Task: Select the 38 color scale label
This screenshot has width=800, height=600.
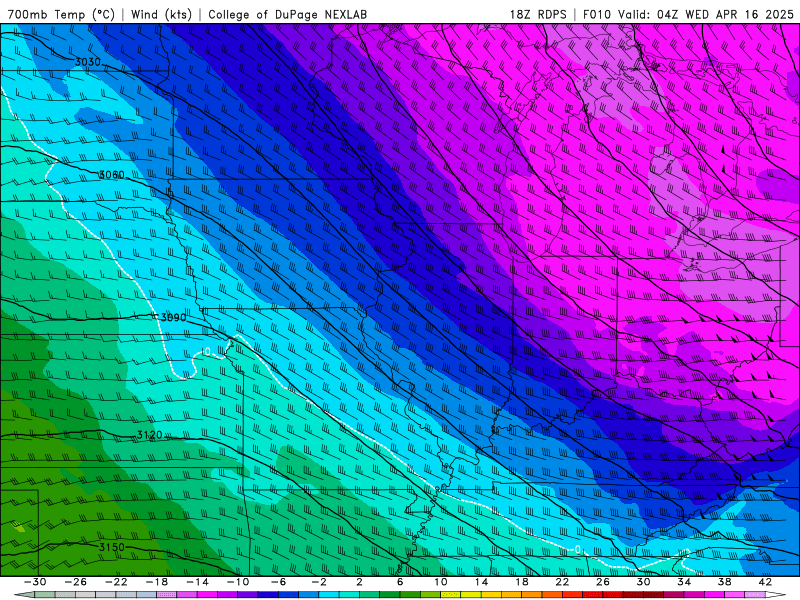Action: tap(724, 582)
